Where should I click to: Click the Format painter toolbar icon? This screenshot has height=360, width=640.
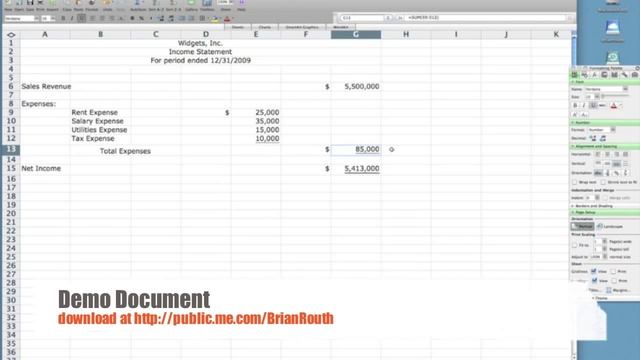[92, 4]
